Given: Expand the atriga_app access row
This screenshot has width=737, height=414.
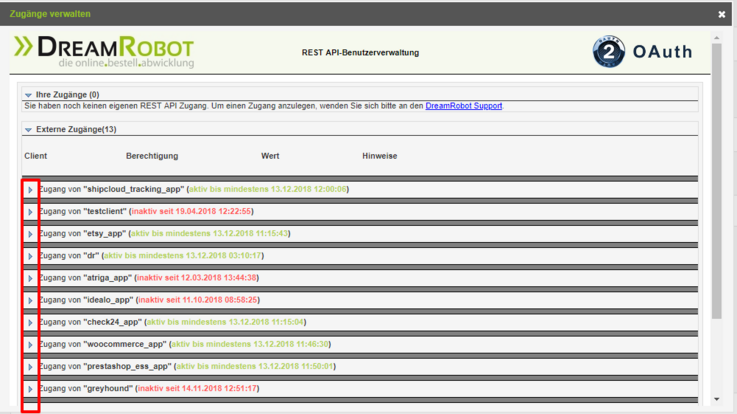Looking at the screenshot, I should point(30,278).
